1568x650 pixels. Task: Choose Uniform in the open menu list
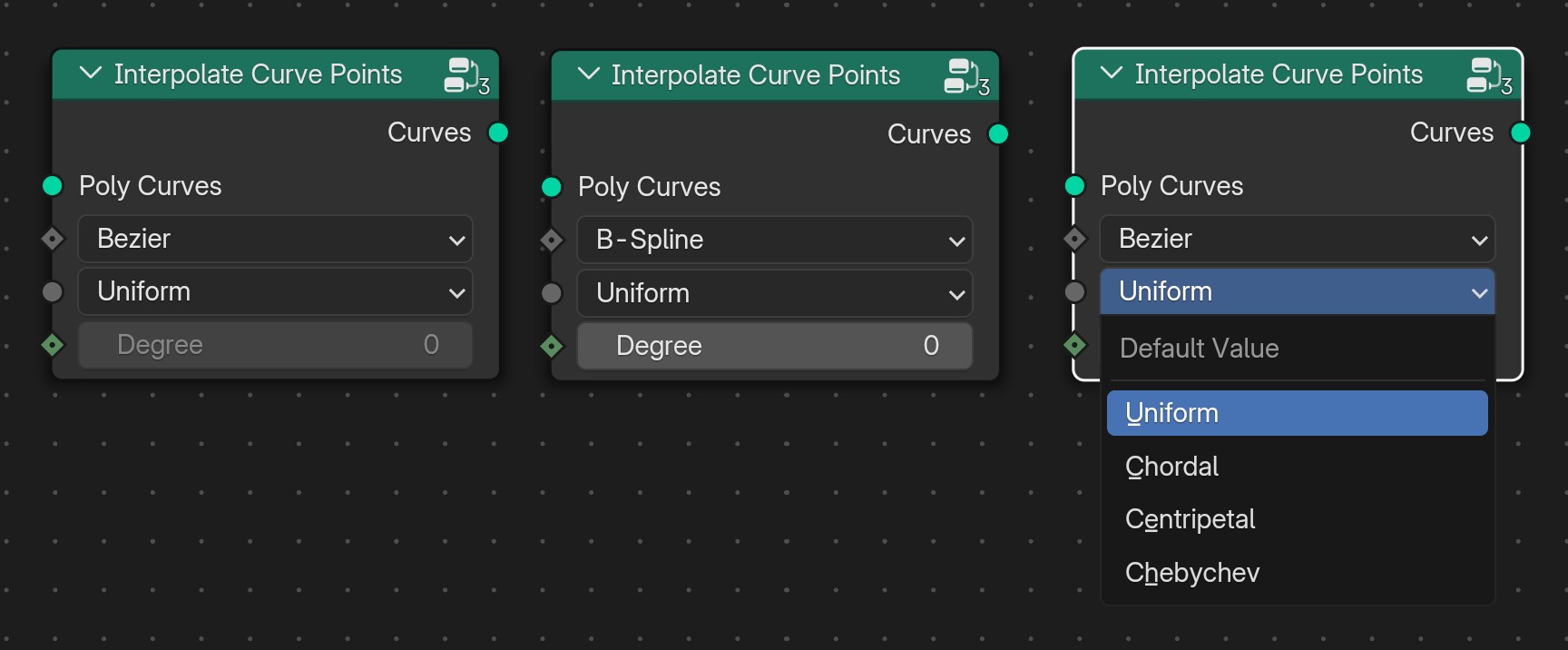click(x=1297, y=413)
